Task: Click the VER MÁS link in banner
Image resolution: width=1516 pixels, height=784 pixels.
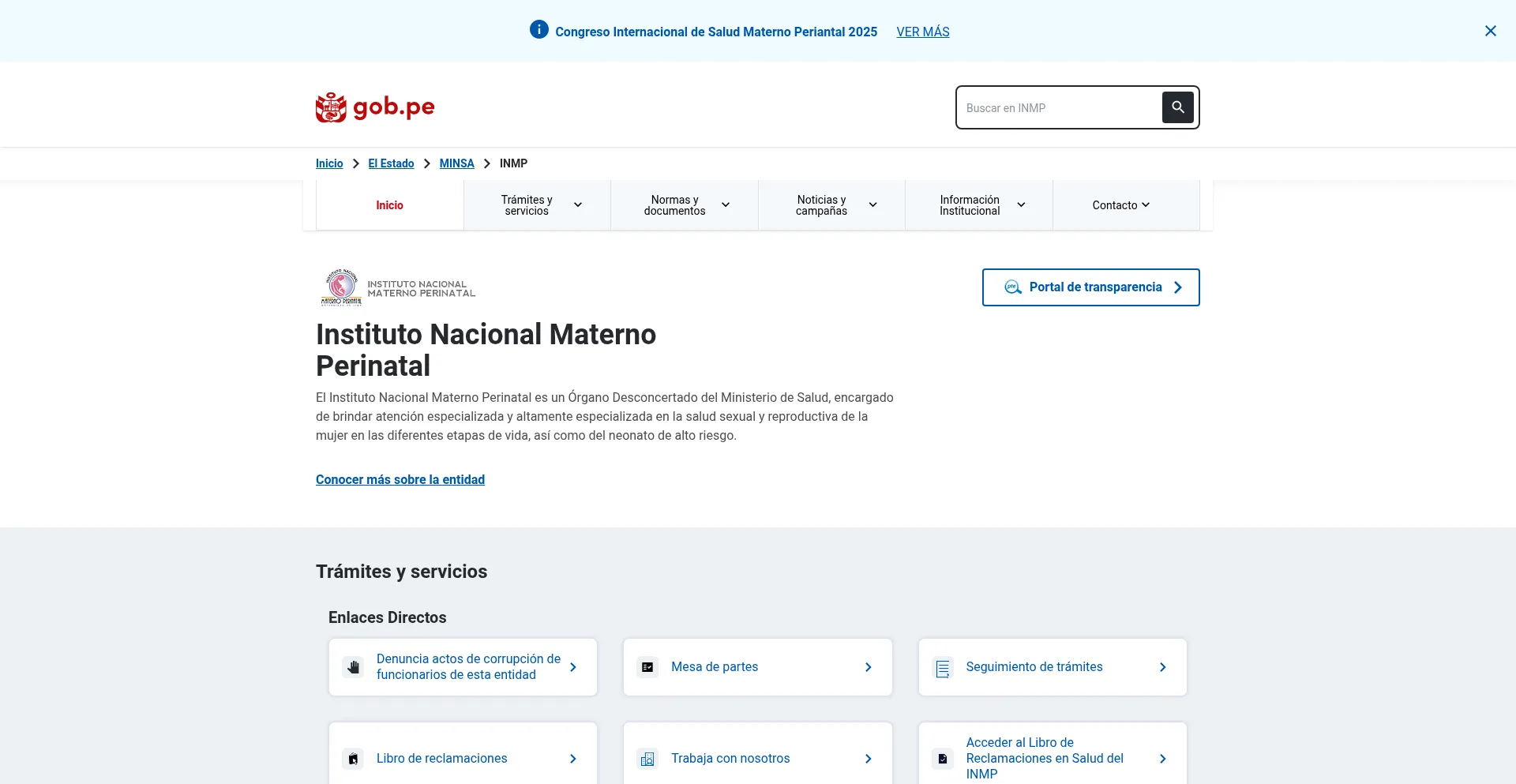Action: coord(922,32)
